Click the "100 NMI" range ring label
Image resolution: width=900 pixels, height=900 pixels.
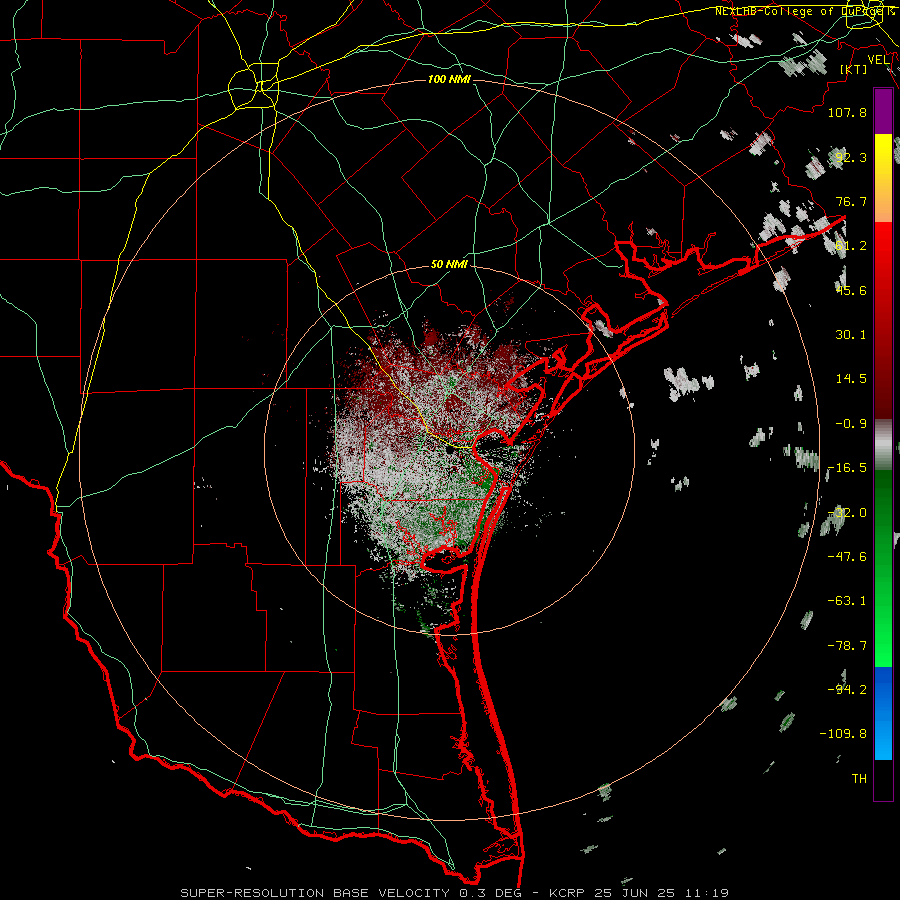(x=449, y=79)
